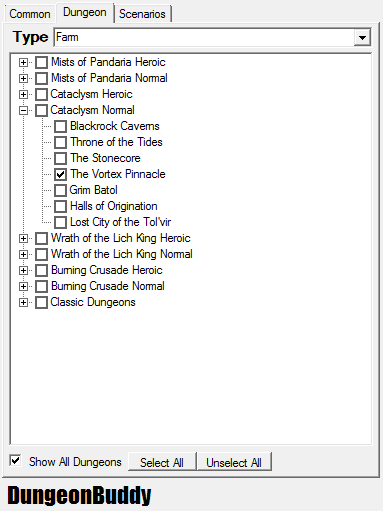The height and width of the screenshot is (511, 383).
Task: Open the Type dropdown arrow
Action: tap(362, 37)
